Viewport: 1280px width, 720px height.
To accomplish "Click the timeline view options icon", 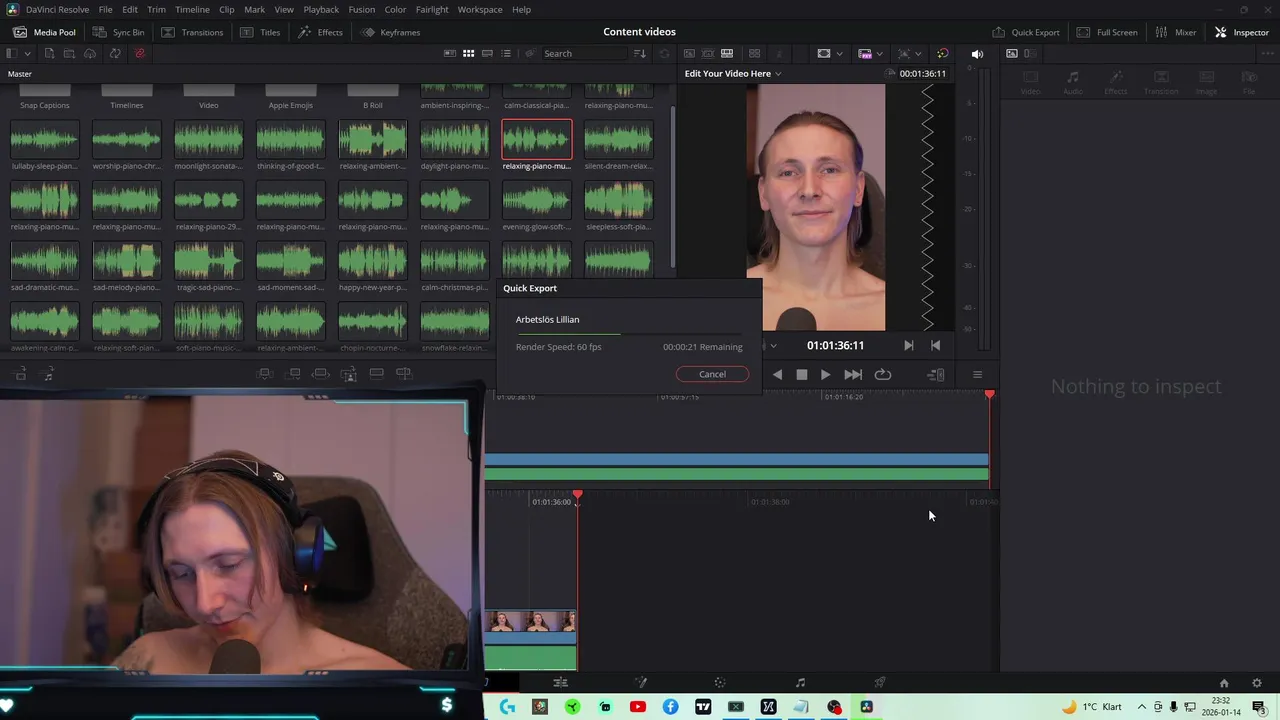I will (936, 374).
